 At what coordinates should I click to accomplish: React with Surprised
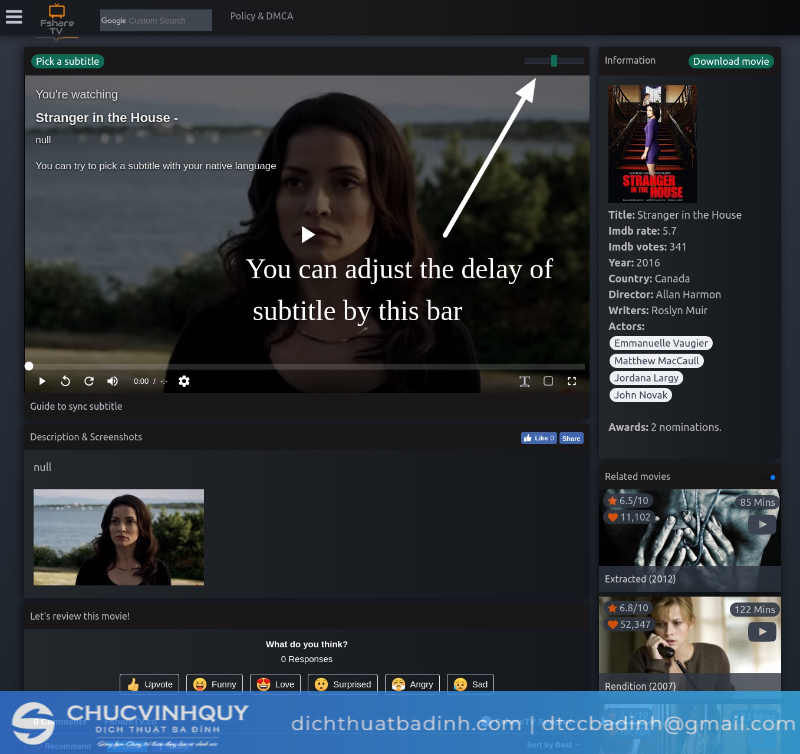[x=343, y=684]
